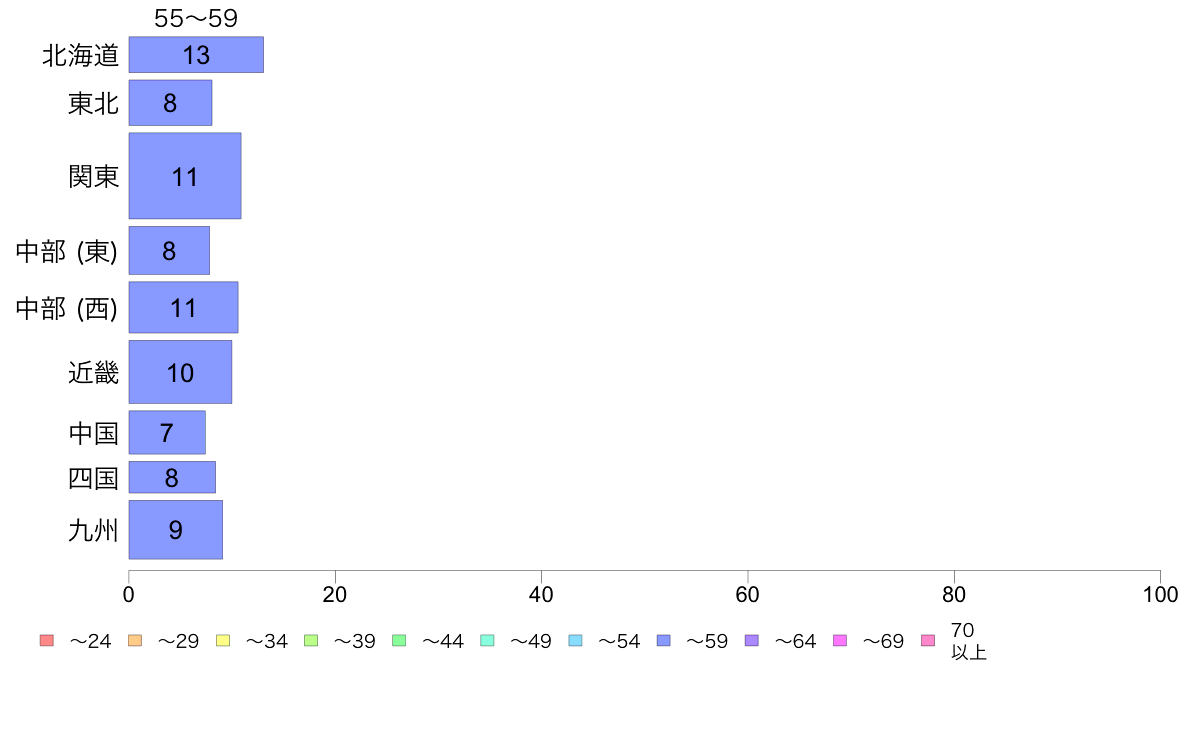This screenshot has width=1188, height=736.
Task: Select the 中国 bar showing 7
Action: tap(167, 433)
